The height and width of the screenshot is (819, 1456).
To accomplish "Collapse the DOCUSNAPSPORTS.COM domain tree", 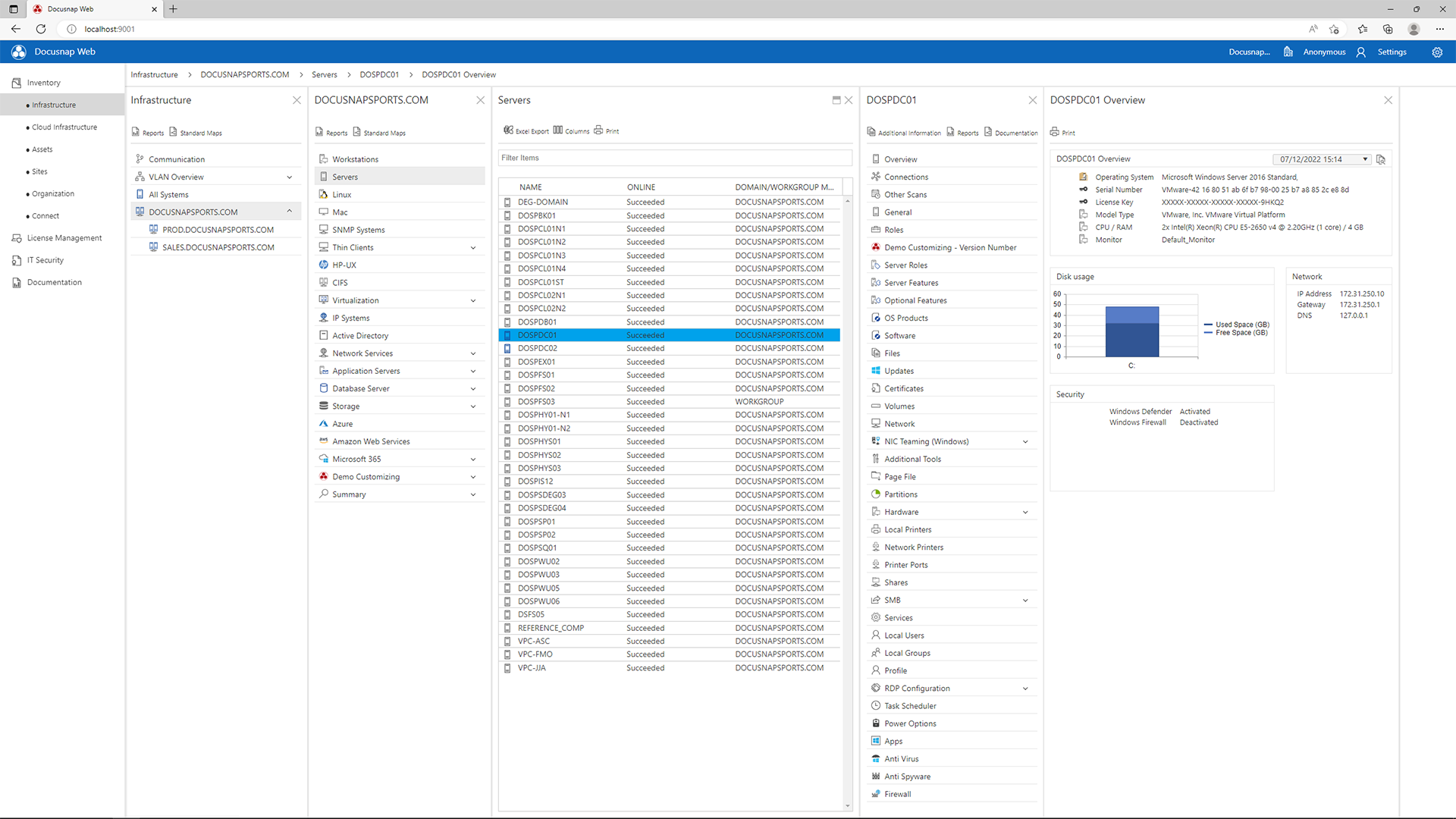I will coord(289,212).
